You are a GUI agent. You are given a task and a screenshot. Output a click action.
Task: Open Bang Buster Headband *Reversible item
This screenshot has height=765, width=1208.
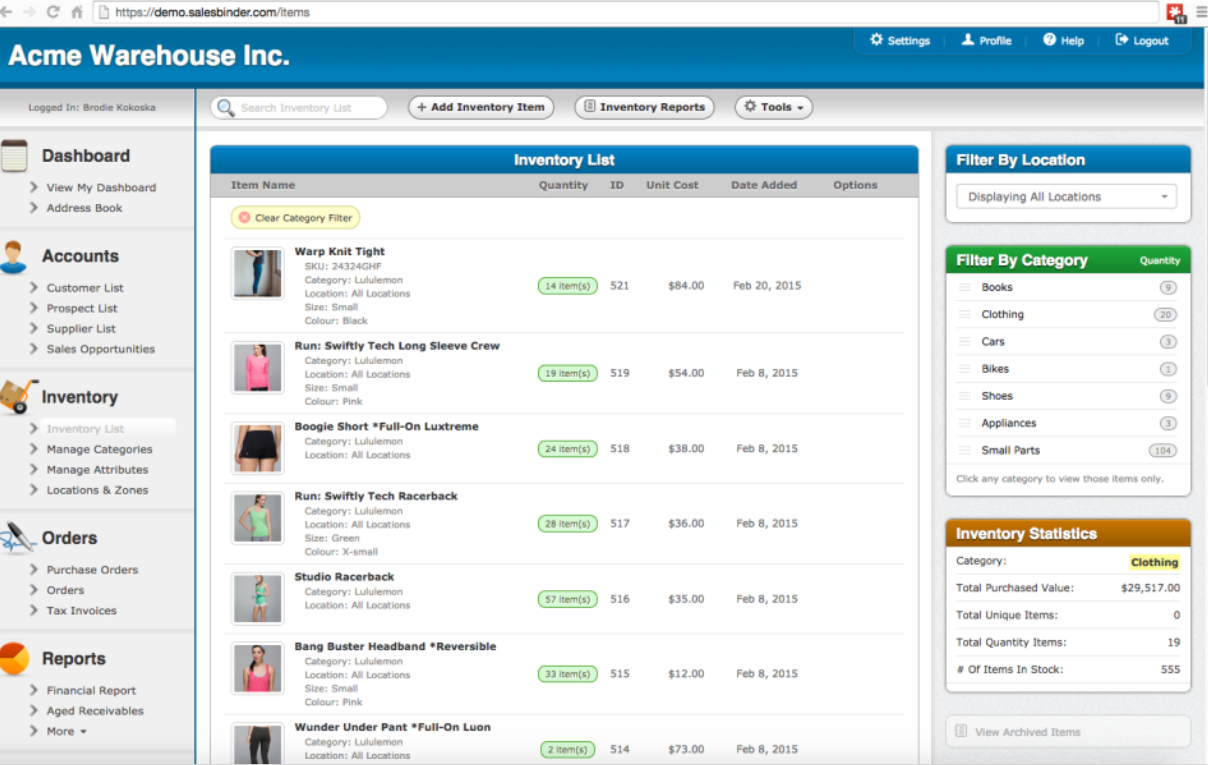click(395, 647)
